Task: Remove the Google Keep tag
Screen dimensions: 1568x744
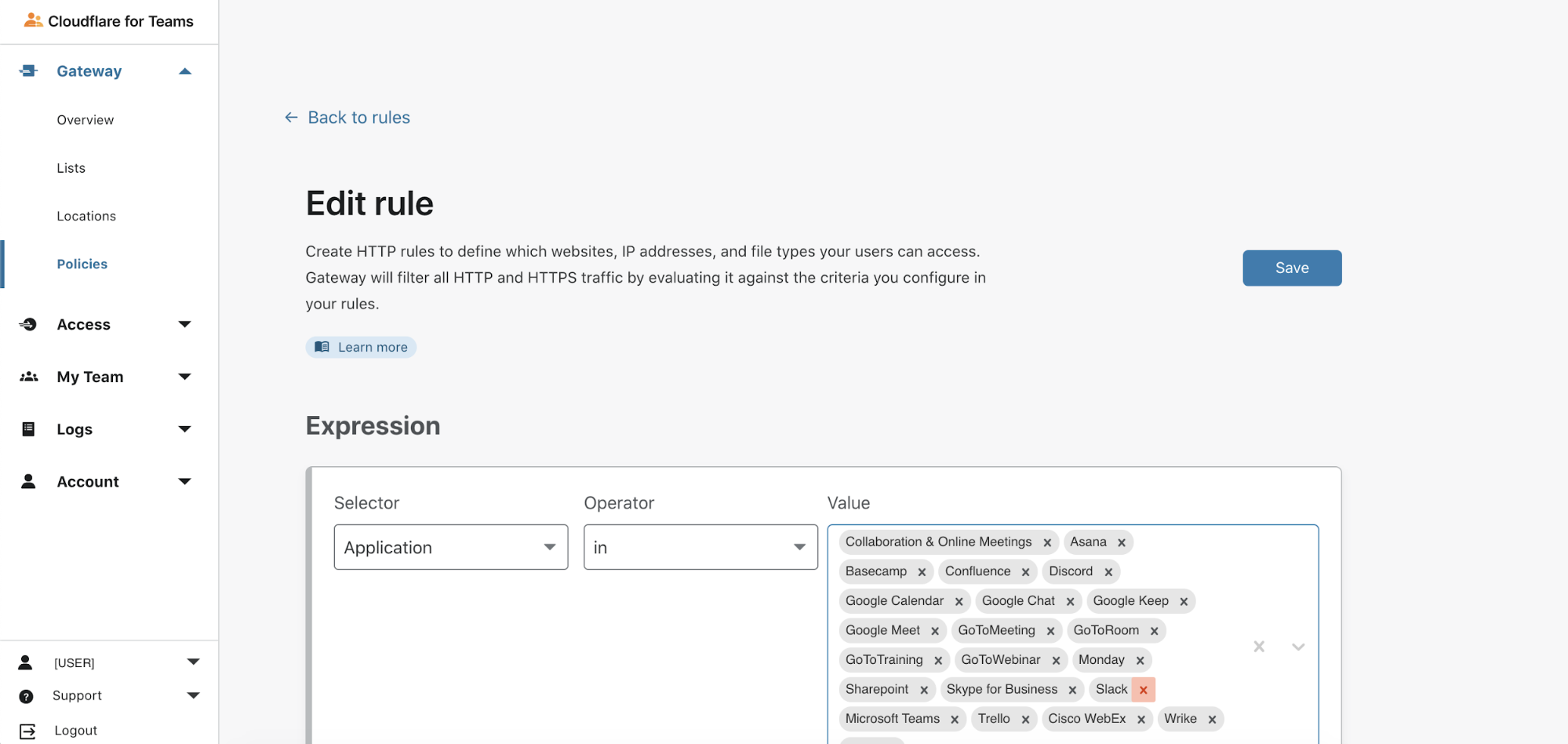Action: 1184,602
